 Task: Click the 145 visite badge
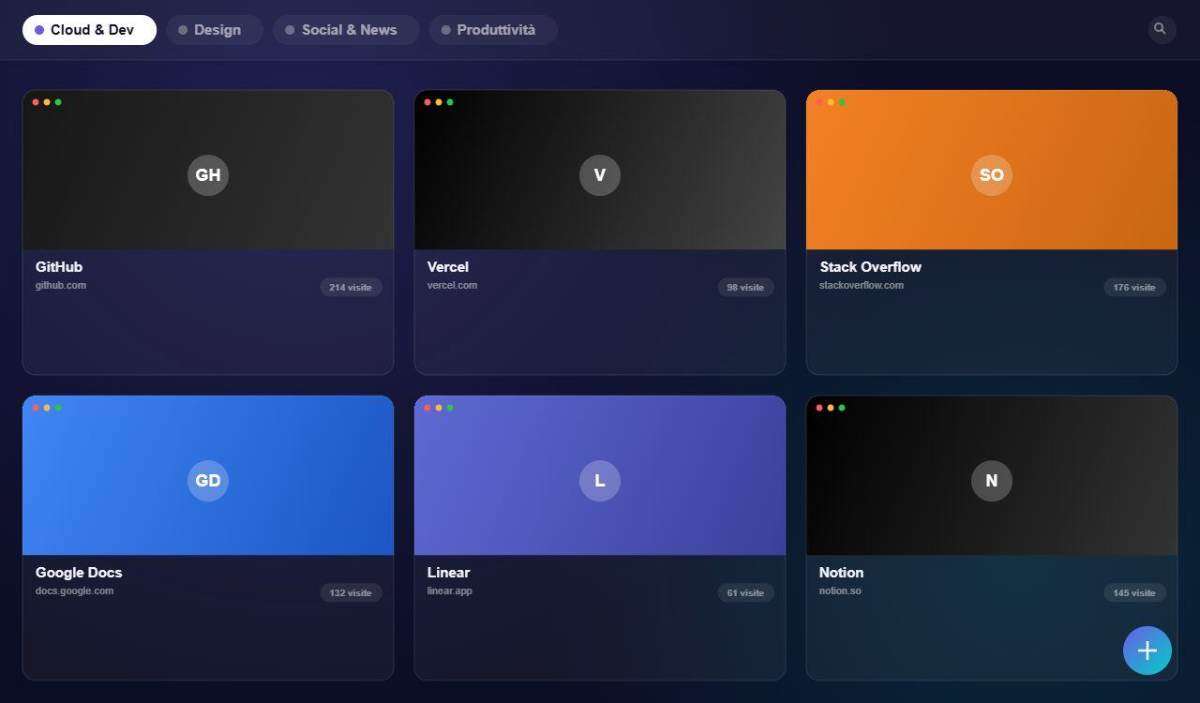coord(1135,594)
